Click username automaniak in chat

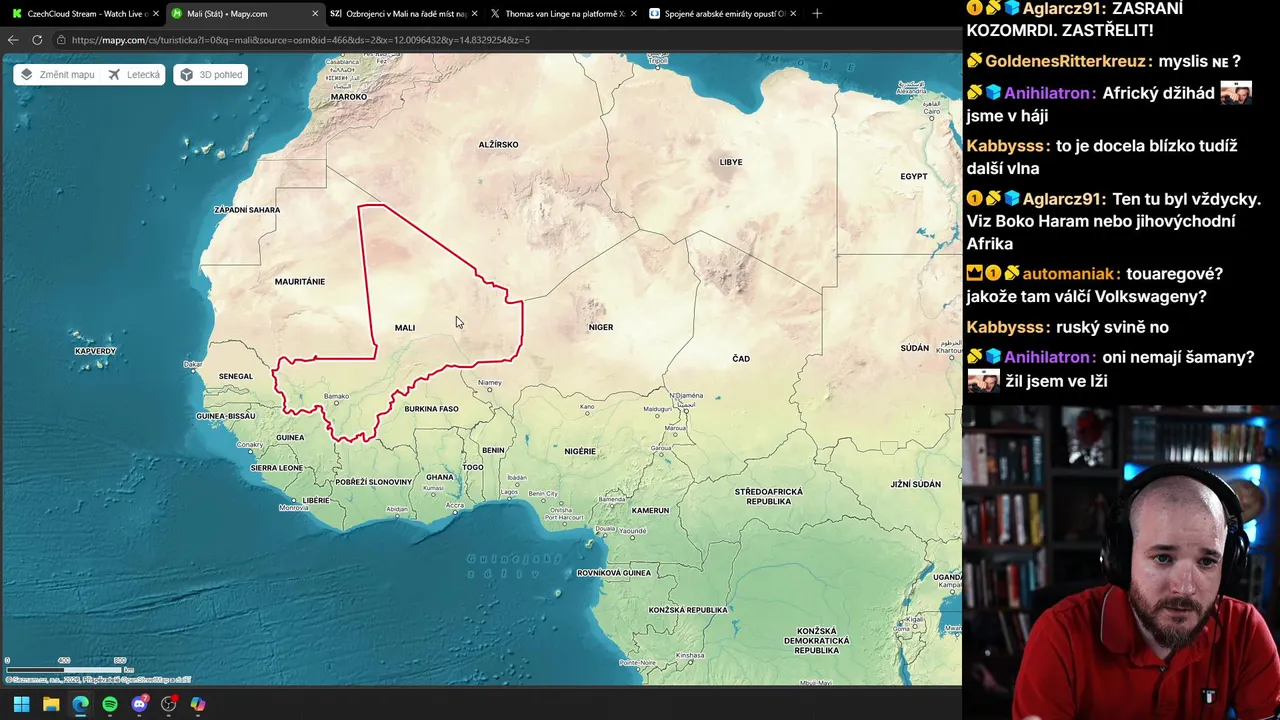coord(1069,273)
